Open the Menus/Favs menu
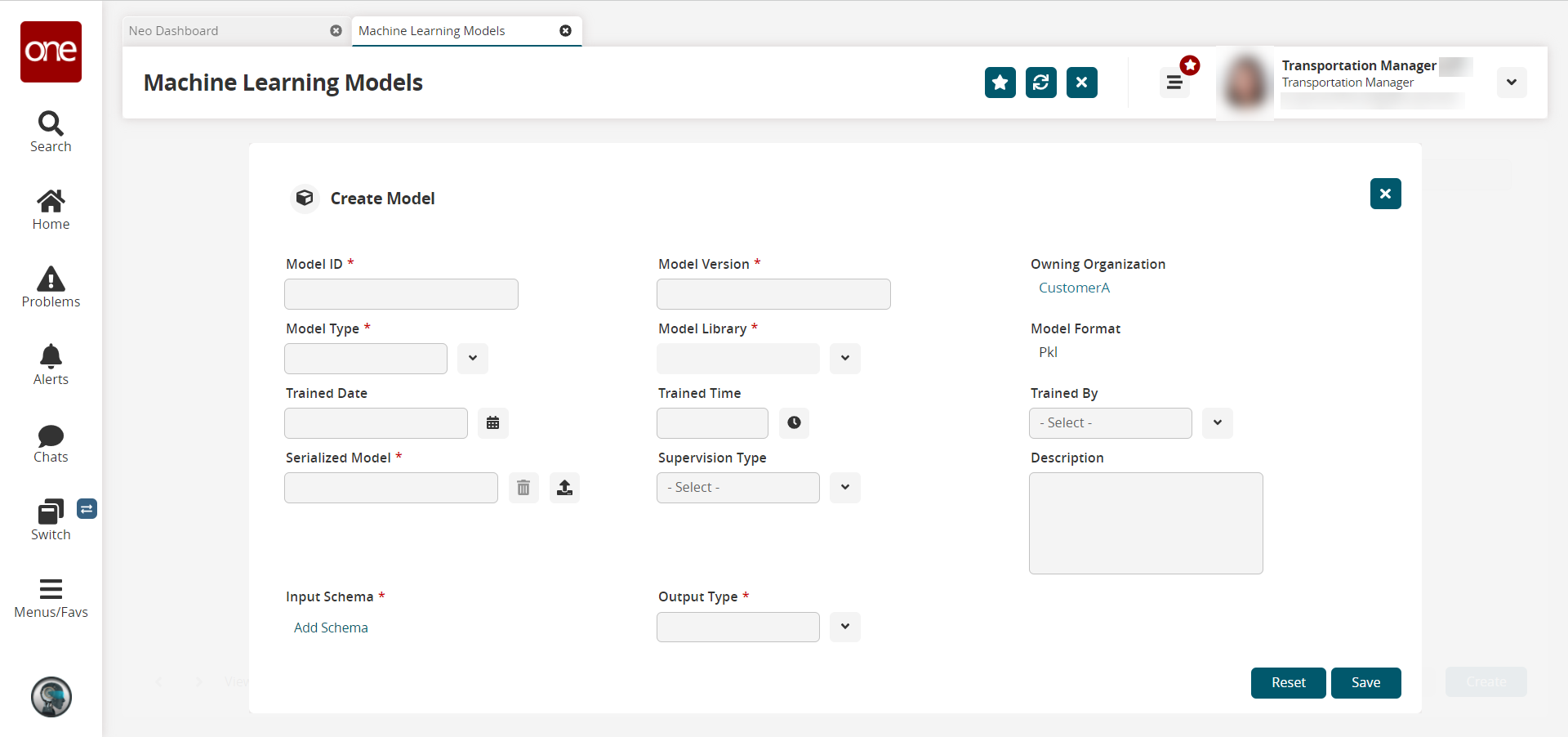Viewport: 1568px width, 737px height. click(x=51, y=599)
